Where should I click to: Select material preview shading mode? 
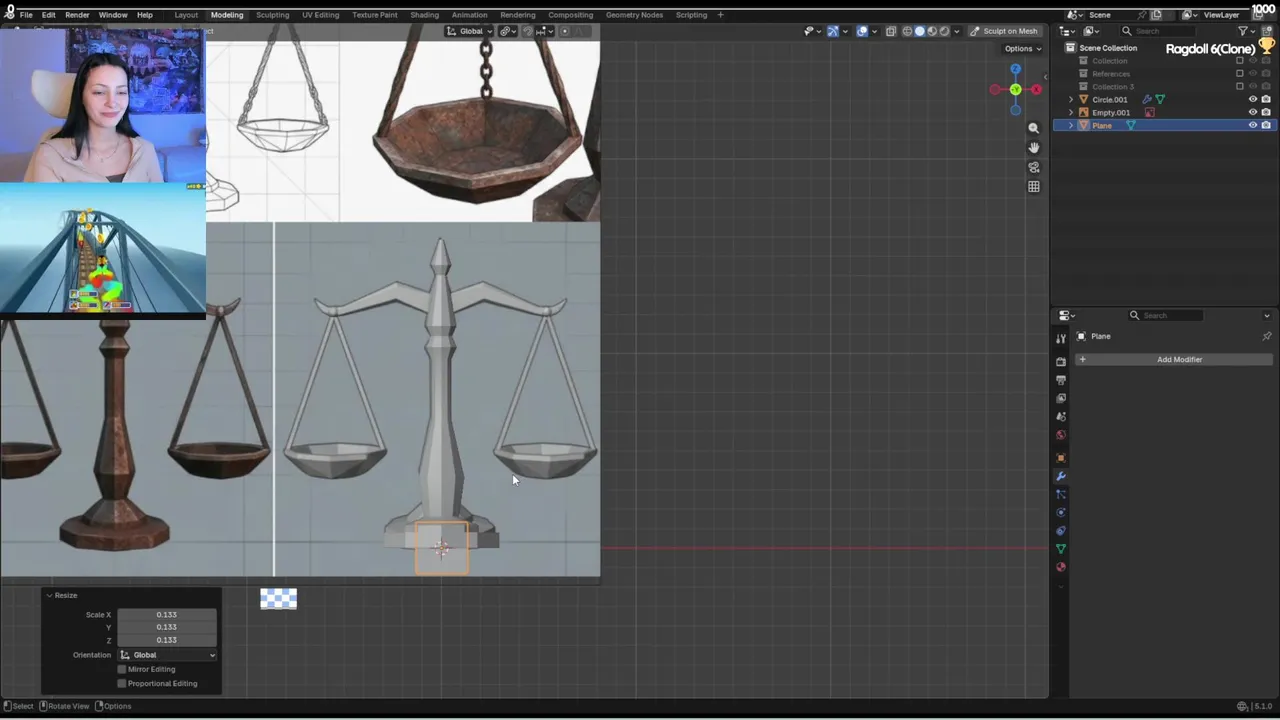click(932, 31)
